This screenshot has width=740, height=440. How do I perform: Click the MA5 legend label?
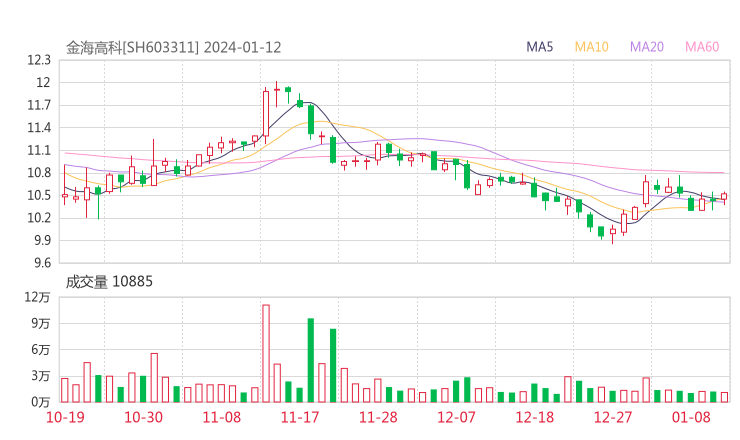tap(539, 47)
